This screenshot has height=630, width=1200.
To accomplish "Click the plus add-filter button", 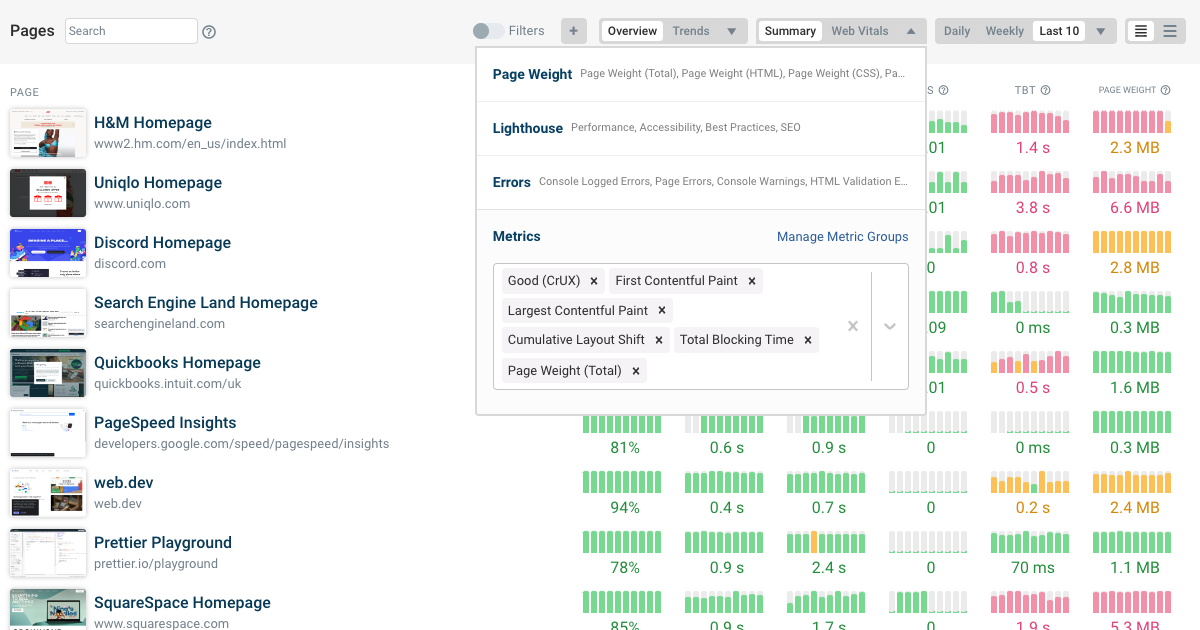I will pyautogui.click(x=574, y=31).
